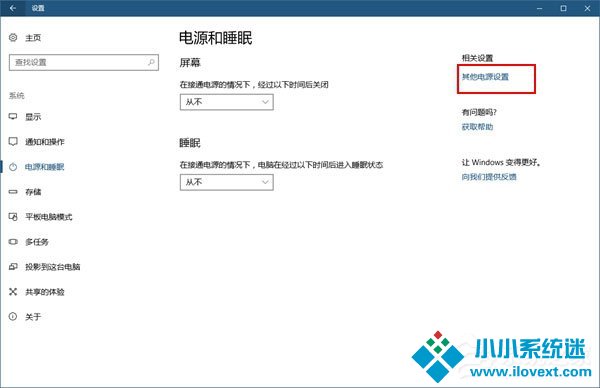Click the Notifications (通知和操作) icon
This screenshot has width=600, height=388.
[13, 142]
